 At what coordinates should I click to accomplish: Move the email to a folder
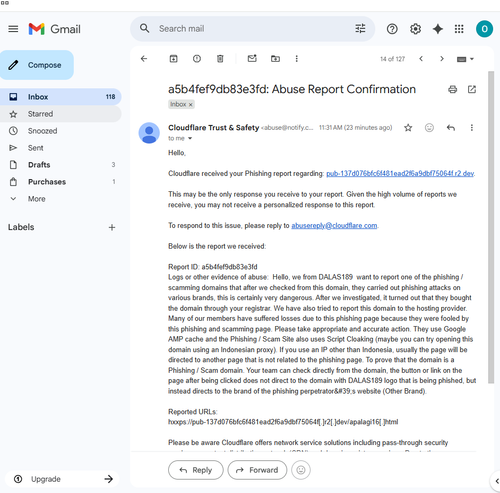(x=275, y=59)
